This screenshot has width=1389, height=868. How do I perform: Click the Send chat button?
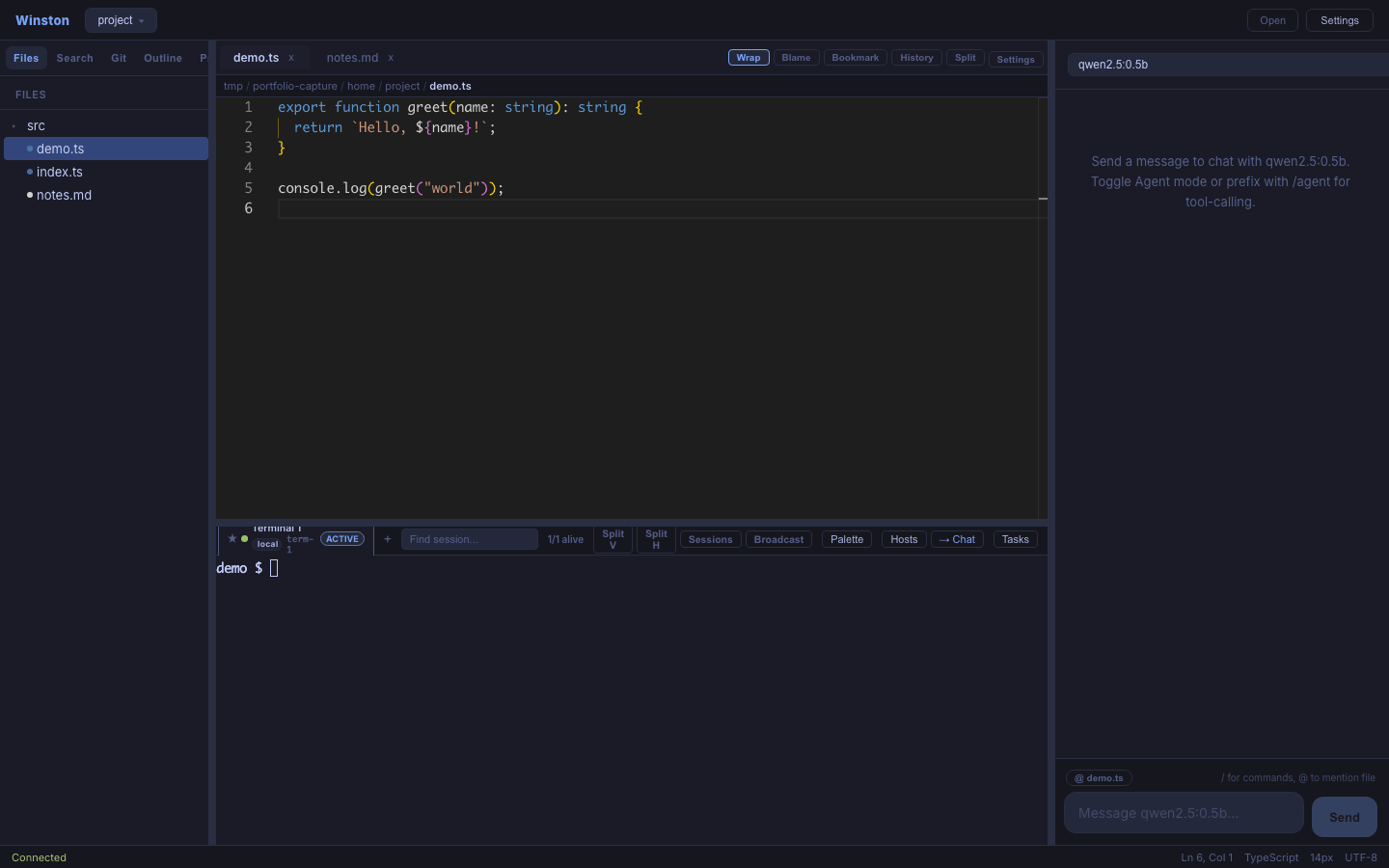[1345, 817]
